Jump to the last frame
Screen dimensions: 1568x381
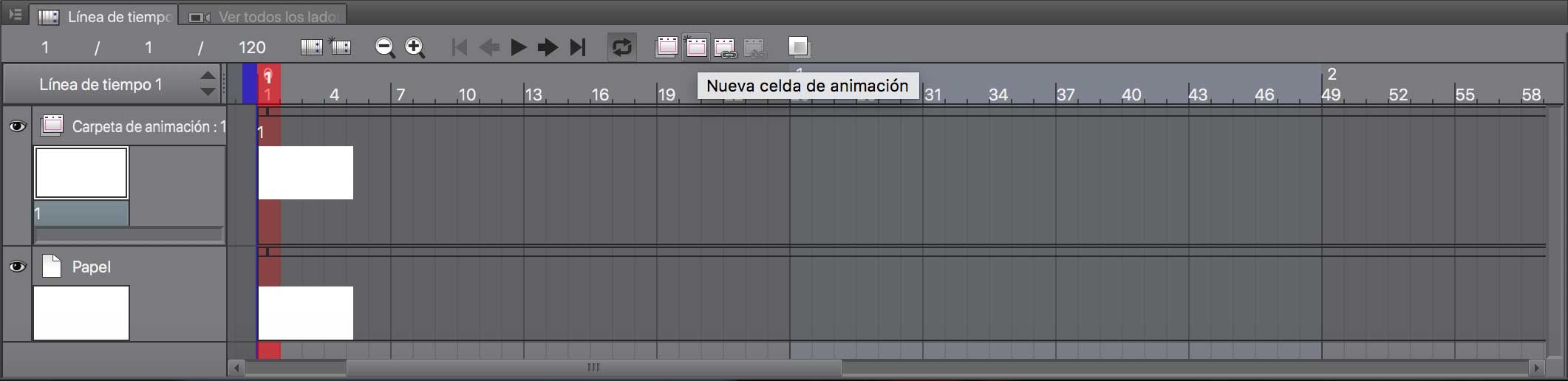pyautogui.click(x=578, y=47)
